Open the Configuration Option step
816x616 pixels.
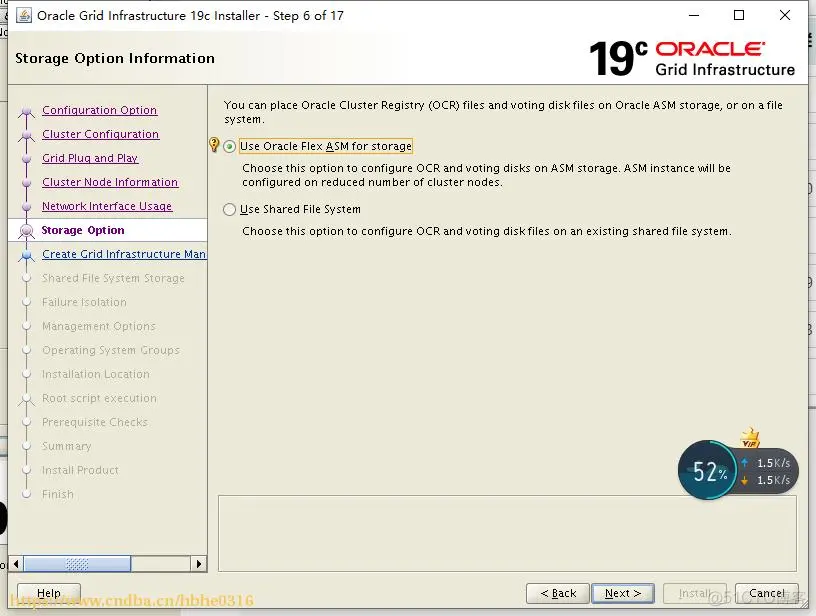click(99, 110)
